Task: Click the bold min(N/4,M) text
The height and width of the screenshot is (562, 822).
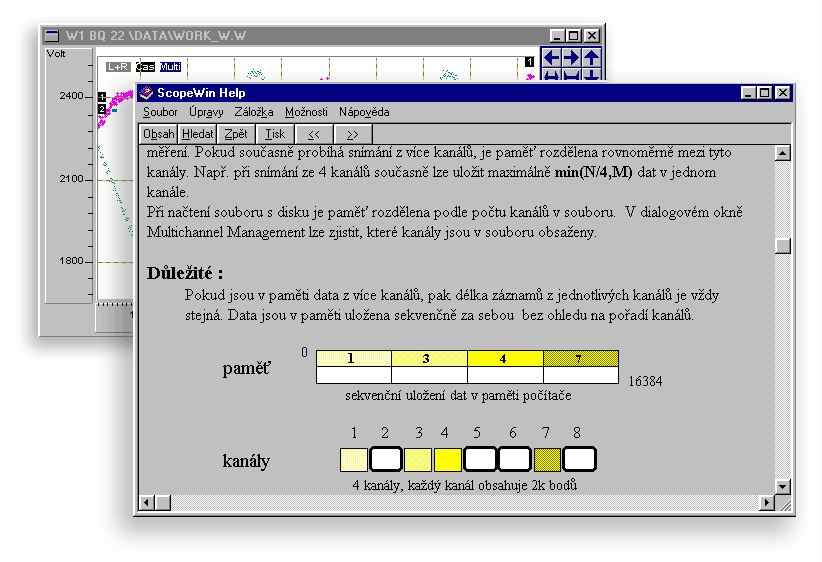Action: click(593, 172)
